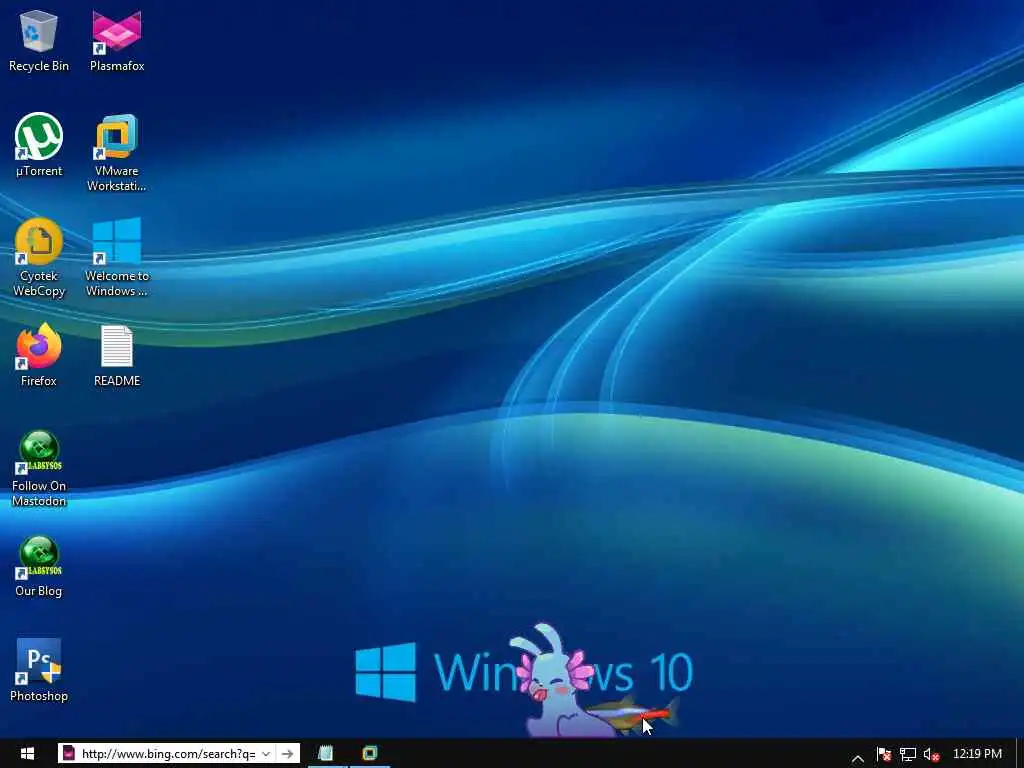Viewport: 1024px width, 768px height.
Task: Click the taskbar address input field
Action: [x=168, y=754]
